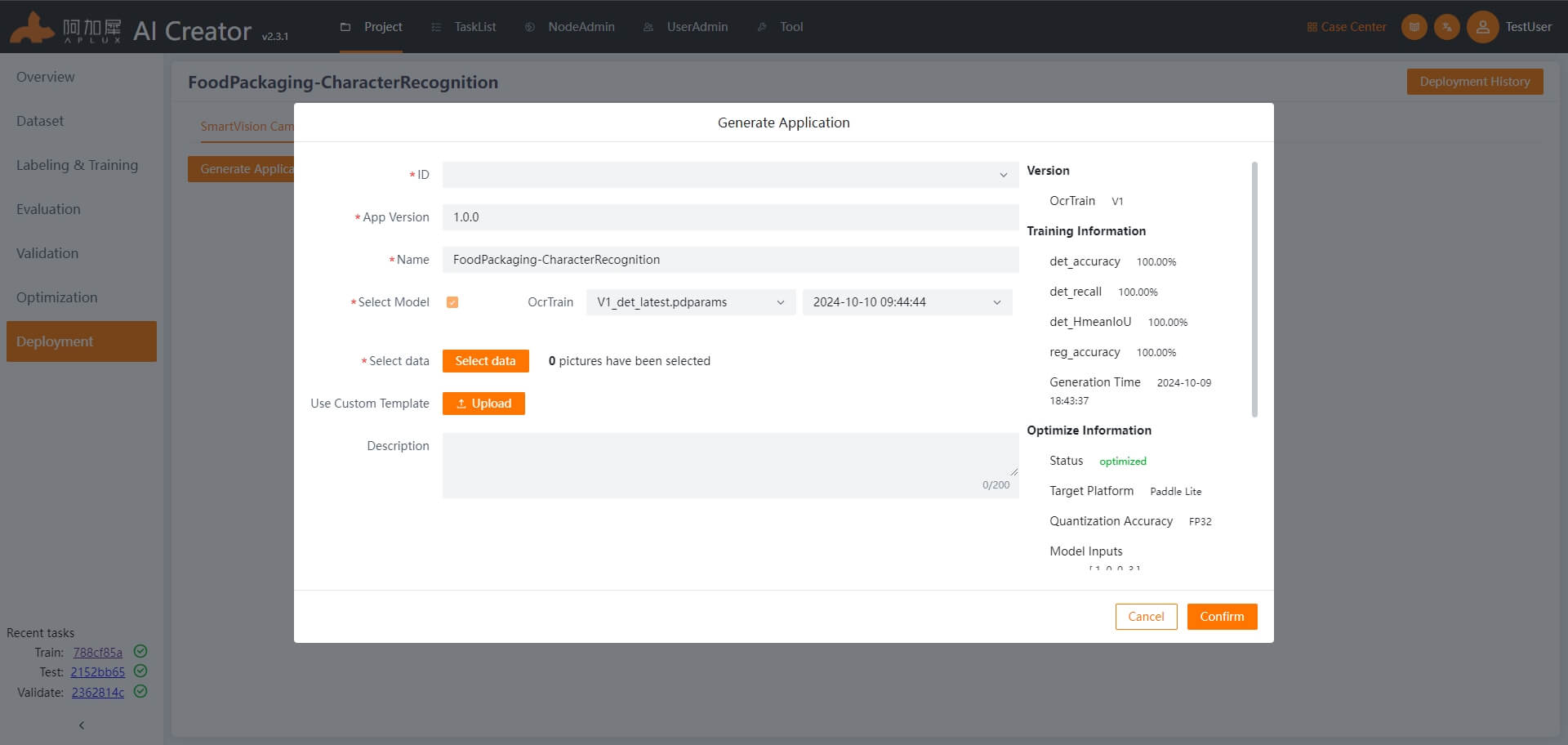The image size is (1568, 745).
Task: Click the NodeAdmin icon
Action: click(530, 27)
